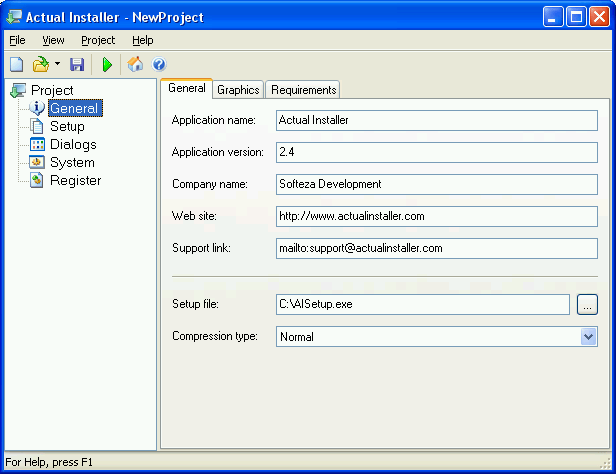The height and width of the screenshot is (474, 616).
Task: Click the 'Support link:' label
Action: [x=201, y=248]
